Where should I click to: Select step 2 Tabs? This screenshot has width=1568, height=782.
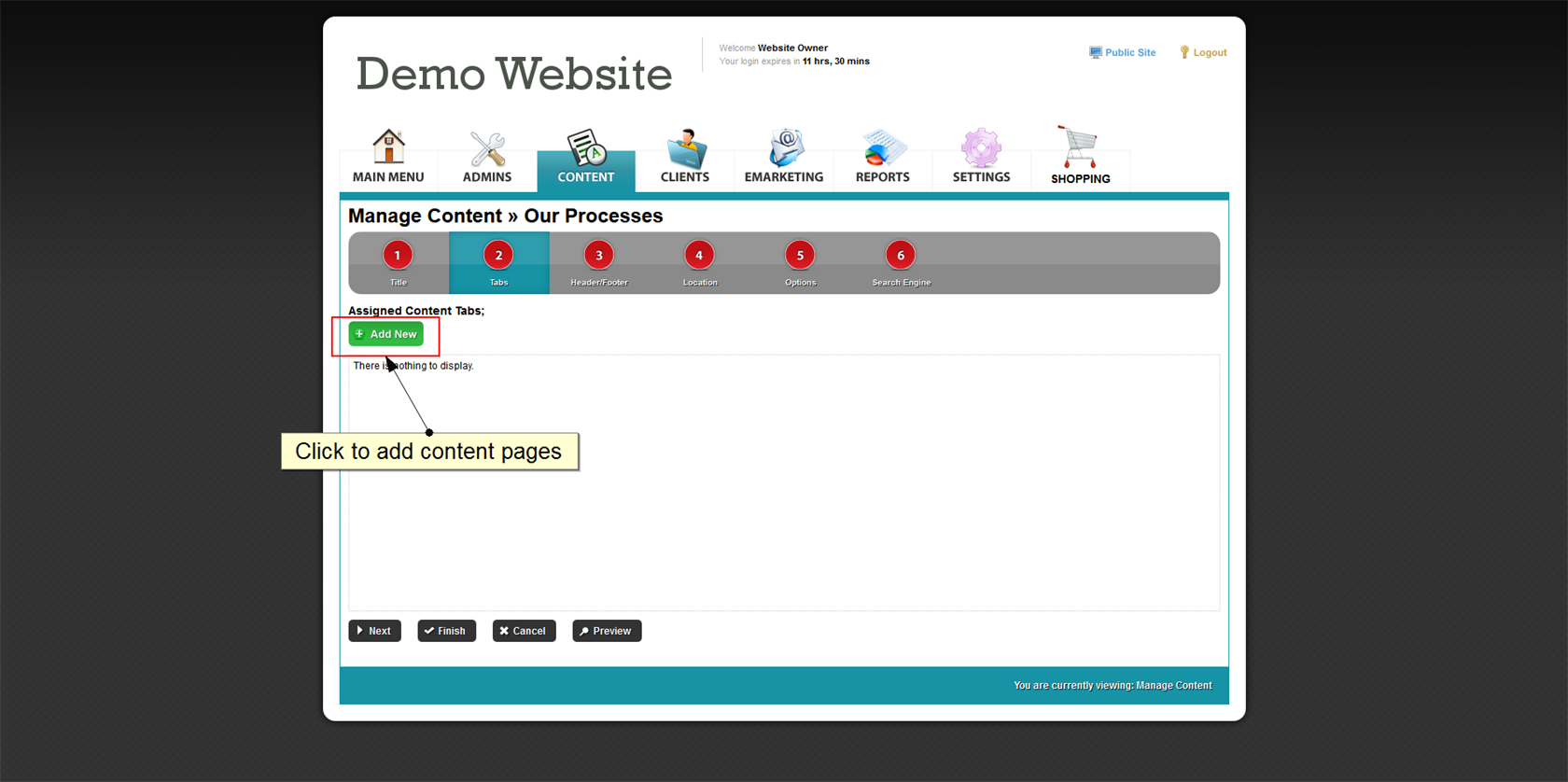click(498, 256)
